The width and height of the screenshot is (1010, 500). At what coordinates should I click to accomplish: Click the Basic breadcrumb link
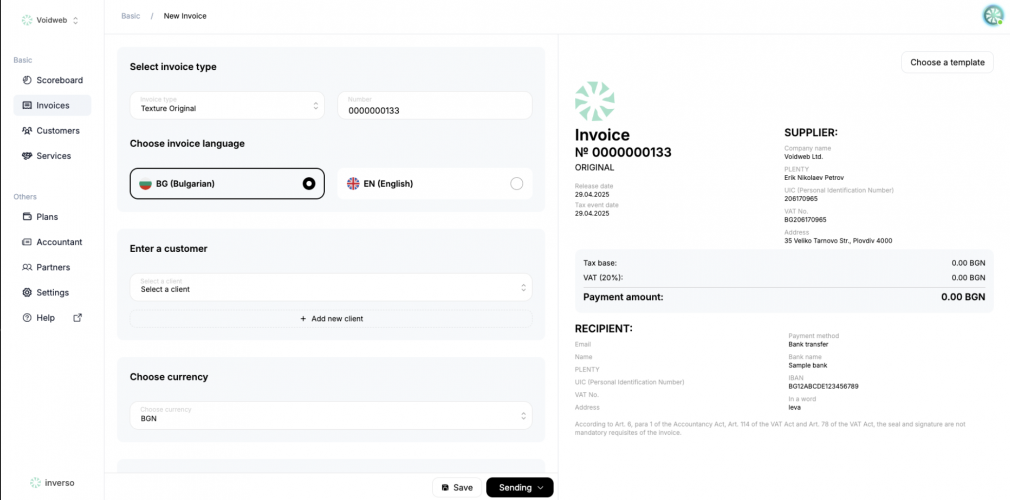tap(131, 15)
